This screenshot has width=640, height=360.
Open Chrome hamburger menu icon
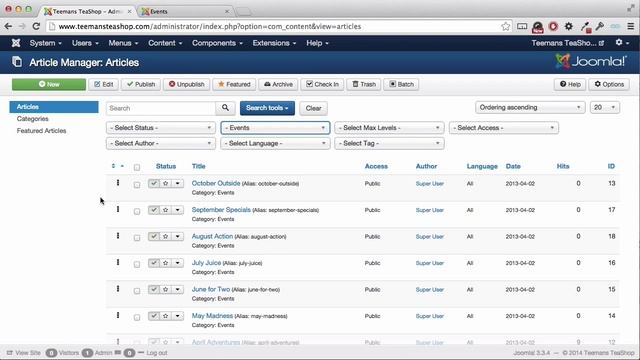(x=631, y=27)
